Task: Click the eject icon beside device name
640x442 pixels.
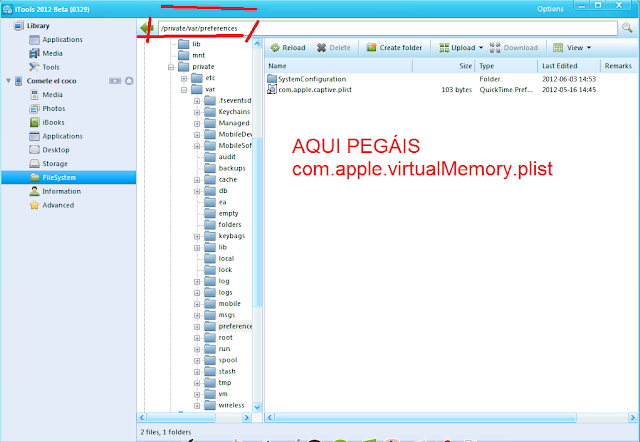Action: coord(129,81)
